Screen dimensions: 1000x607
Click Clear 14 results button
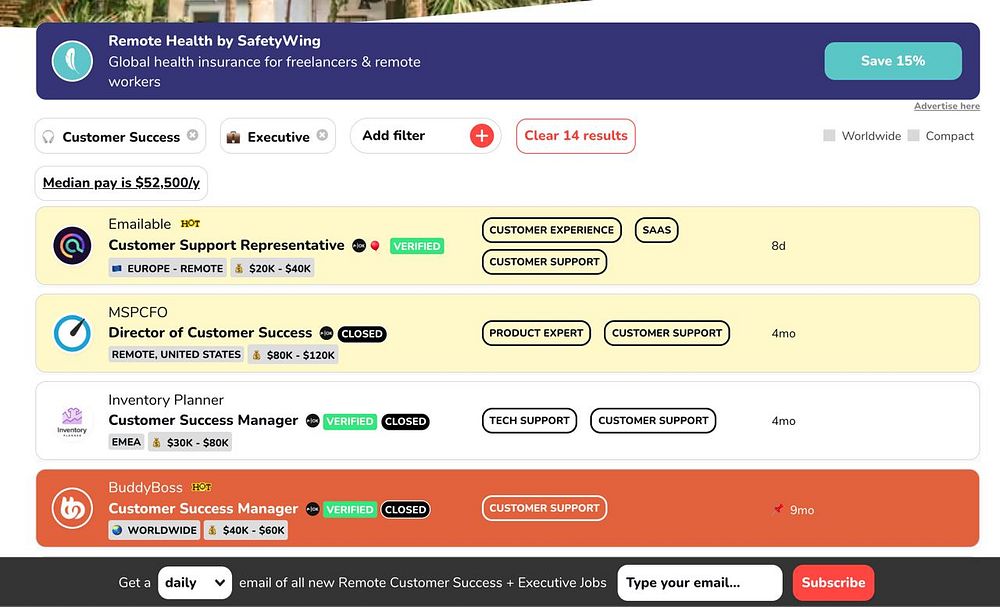tap(576, 136)
